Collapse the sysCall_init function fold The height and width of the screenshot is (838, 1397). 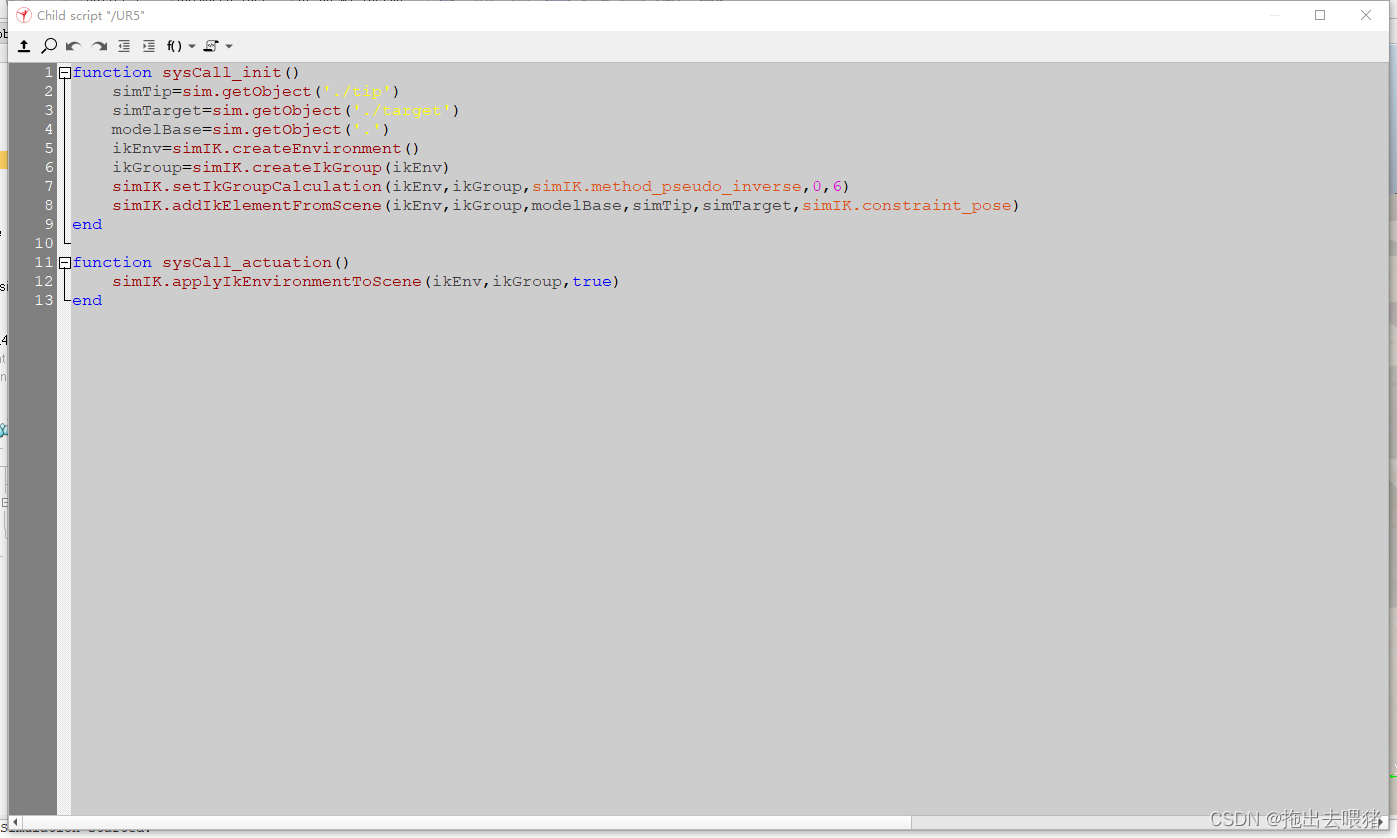(x=63, y=71)
